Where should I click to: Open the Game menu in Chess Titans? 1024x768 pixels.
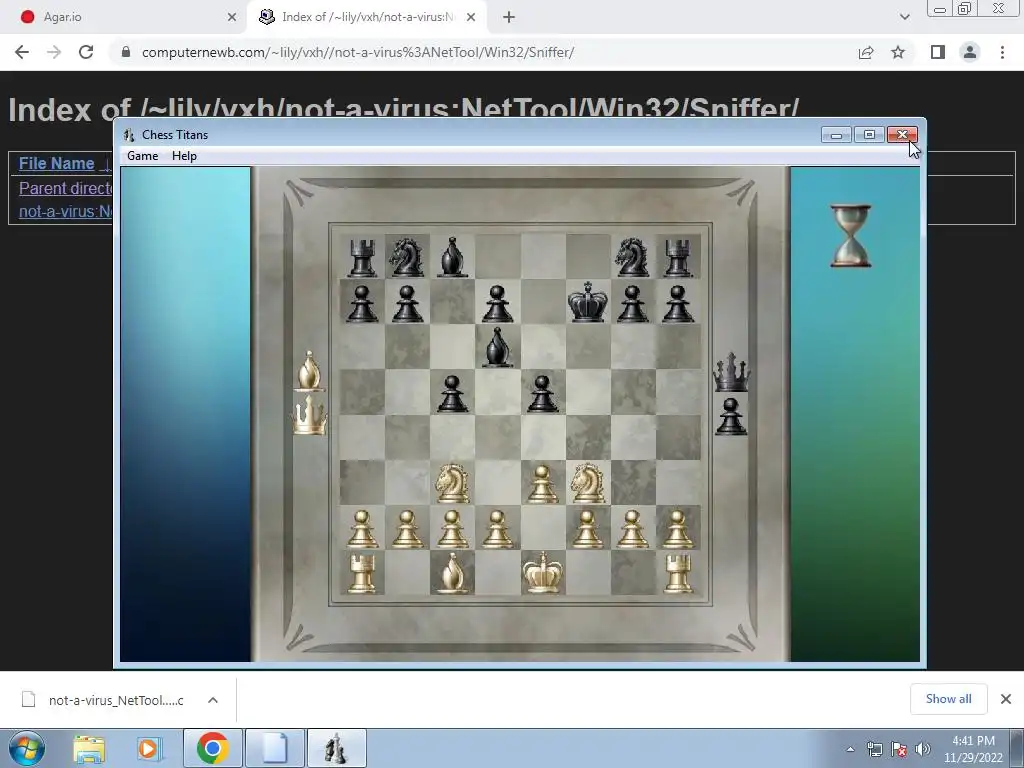(x=142, y=156)
